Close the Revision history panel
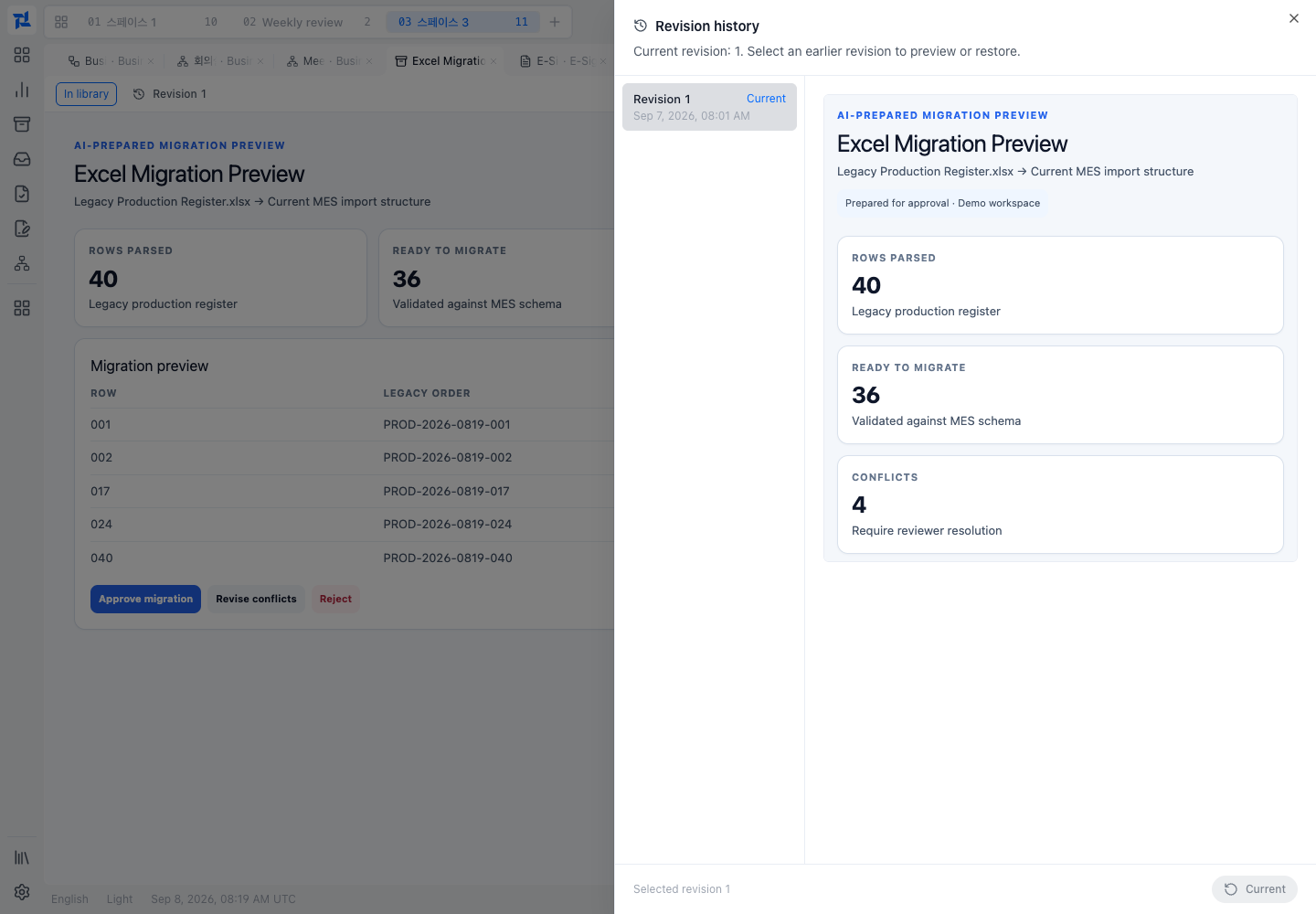The height and width of the screenshot is (914, 1316). [x=1294, y=18]
